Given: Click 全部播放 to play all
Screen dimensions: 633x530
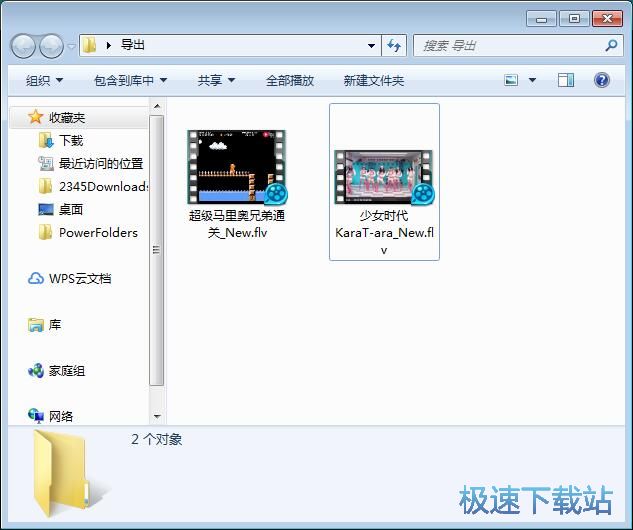Looking at the screenshot, I should [290, 81].
